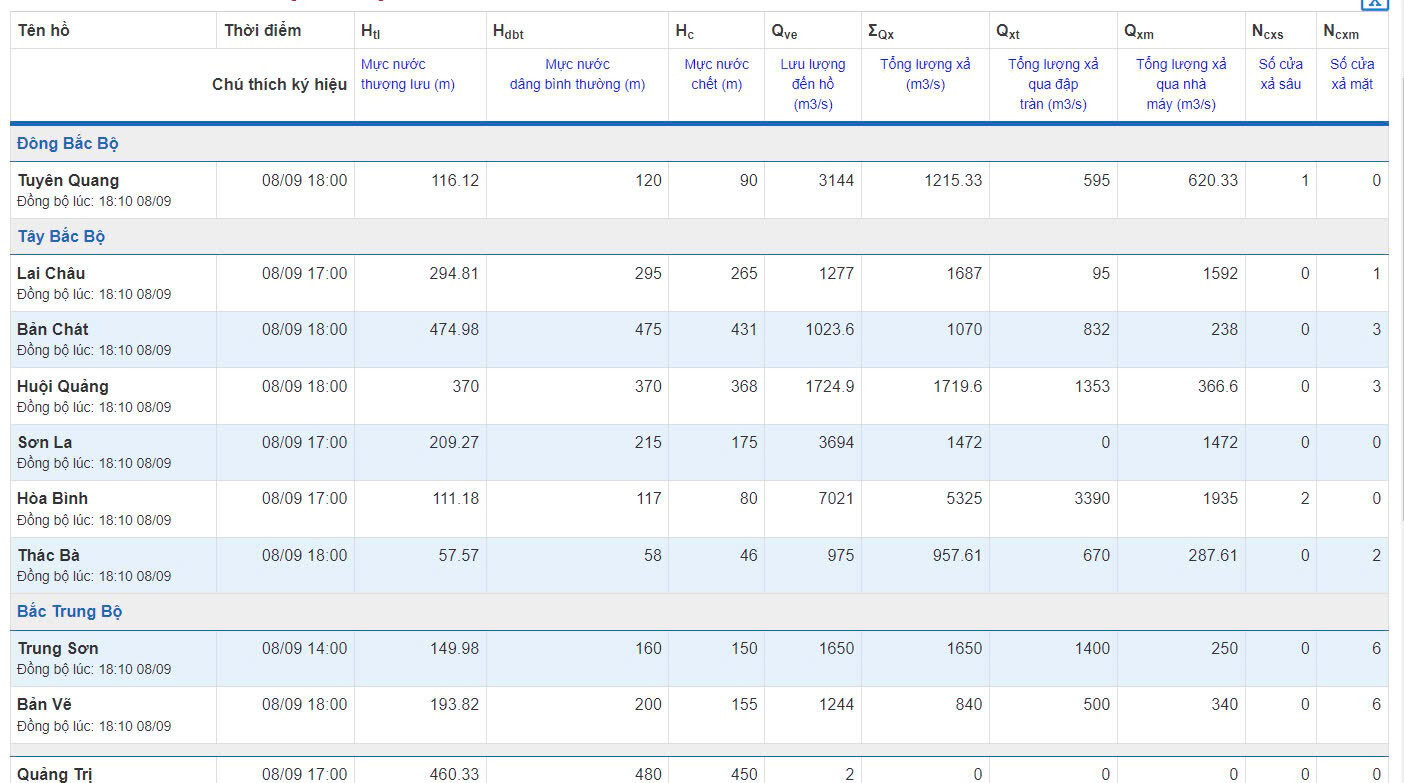Select the Bản Chát reservoir name
Image resolution: width=1404 pixels, height=783 pixels.
(x=53, y=330)
